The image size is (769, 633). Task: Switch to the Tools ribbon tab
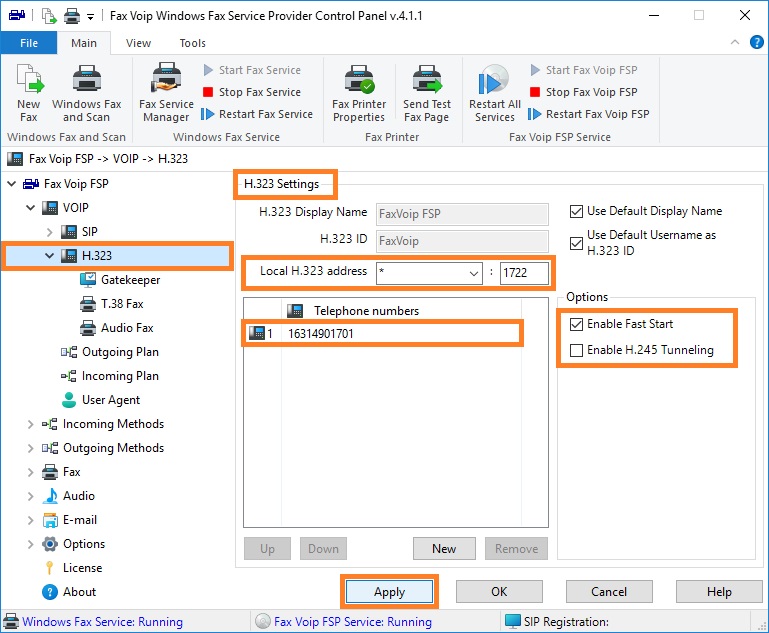click(x=192, y=43)
